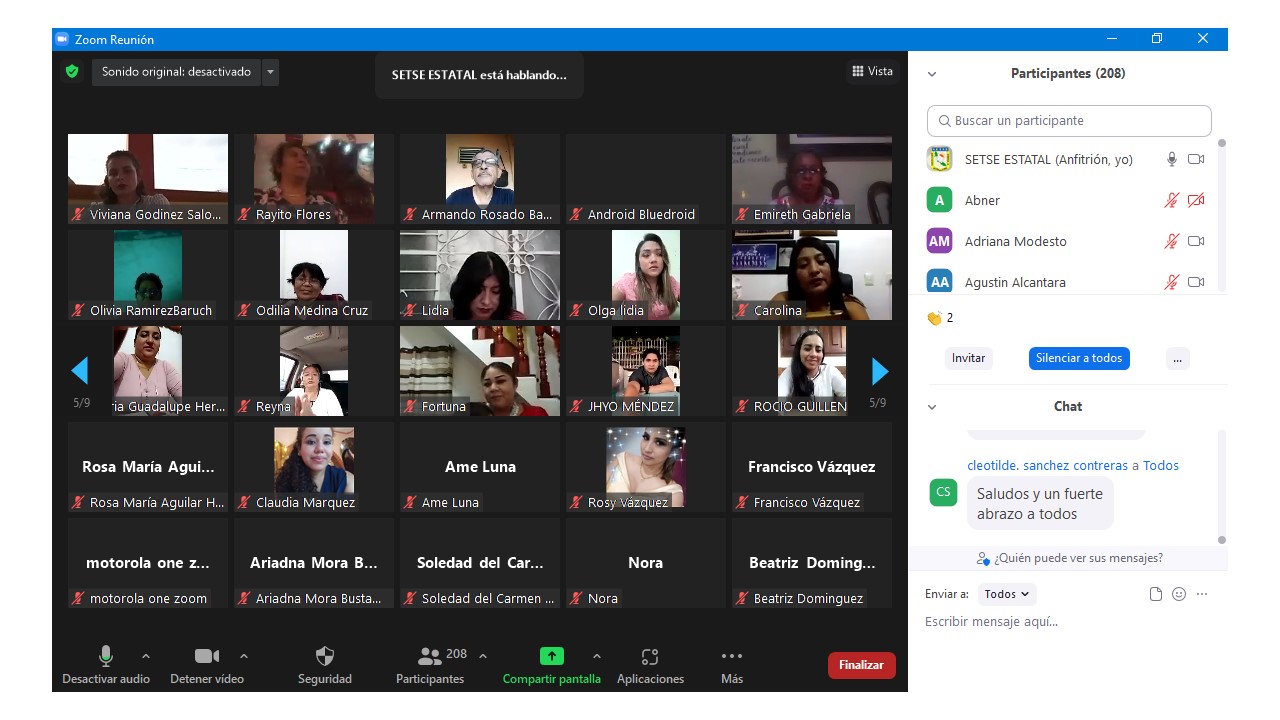Image resolution: width=1280 pixels, height=720 pixels.
Task: Select Android Bluedroid participant tile
Action: click(x=646, y=179)
